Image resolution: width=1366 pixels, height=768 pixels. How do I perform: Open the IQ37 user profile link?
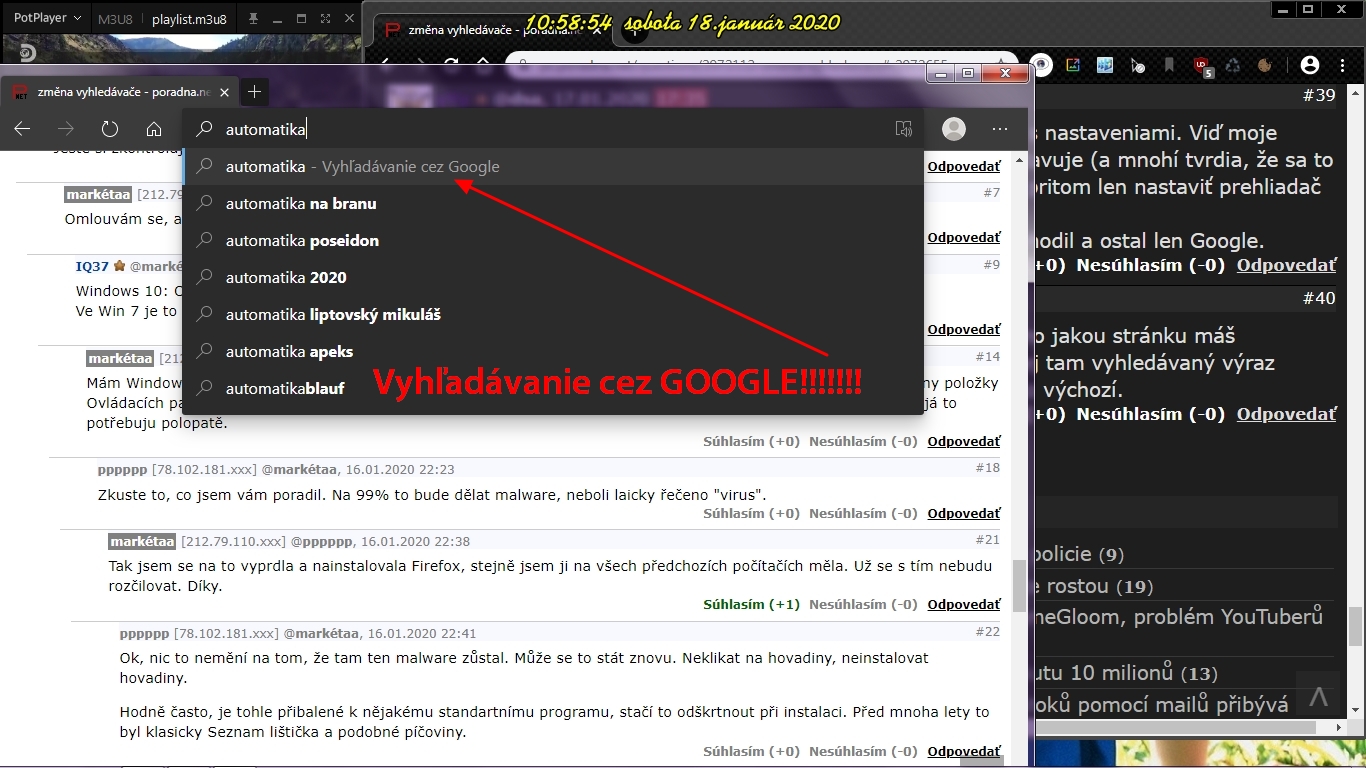pos(92,266)
